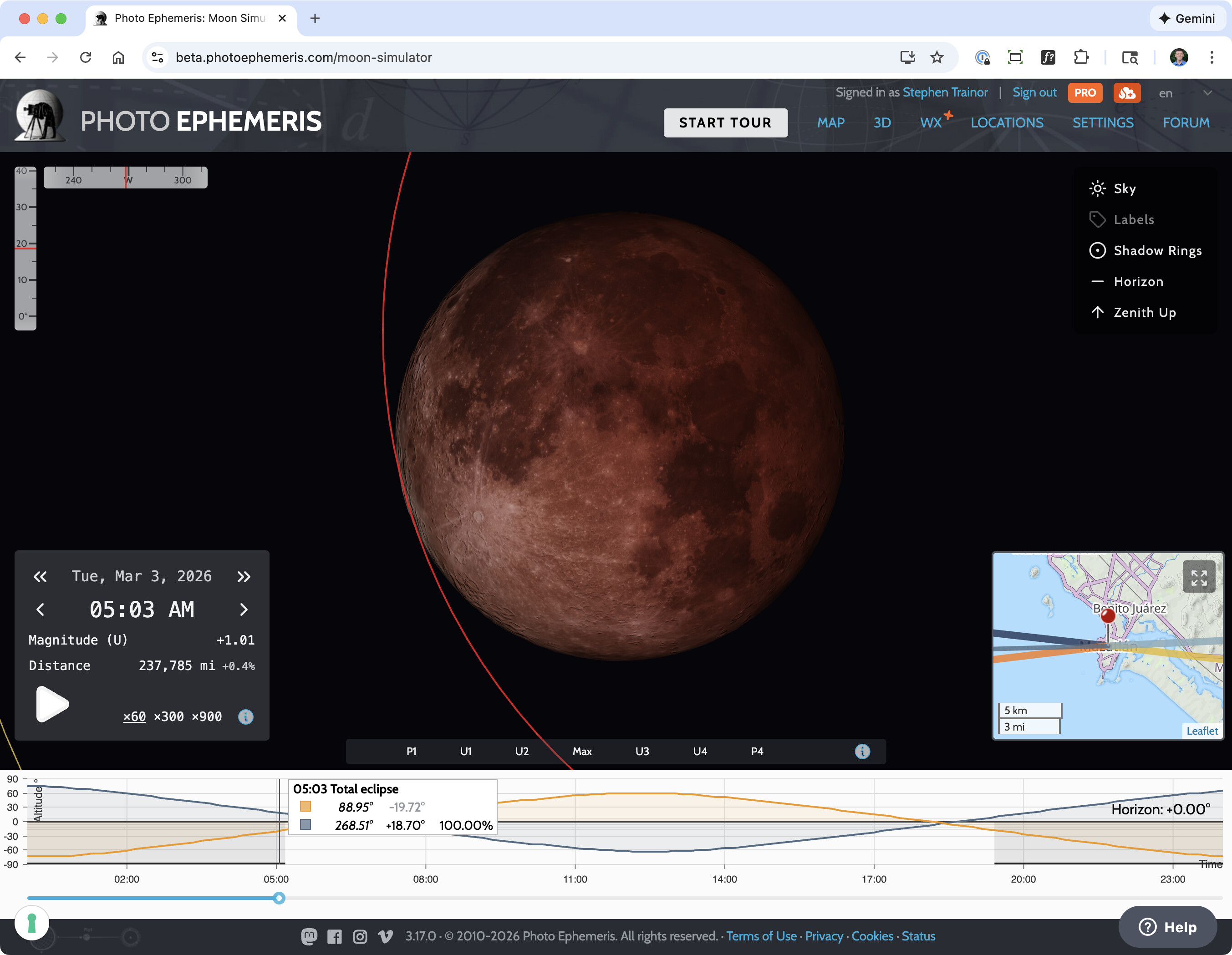The width and height of the screenshot is (1232, 955).
Task: Bookmark page with star icon
Action: [x=937, y=57]
